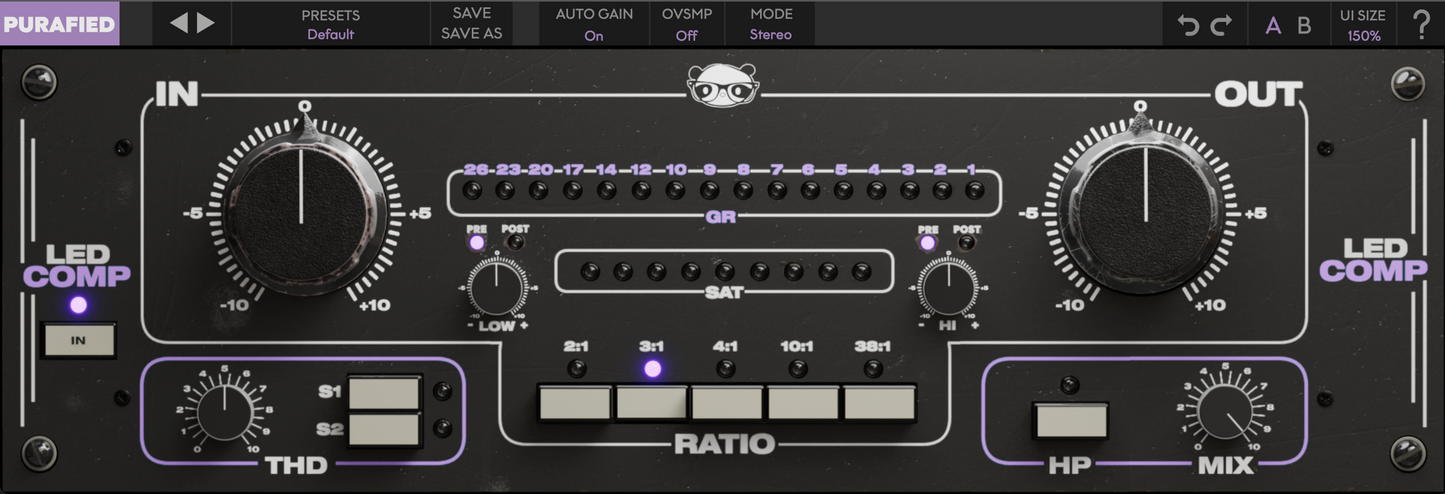Open help with the question mark icon
The width and height of the screenshot is (1445, 494).
click(1421, 24)
